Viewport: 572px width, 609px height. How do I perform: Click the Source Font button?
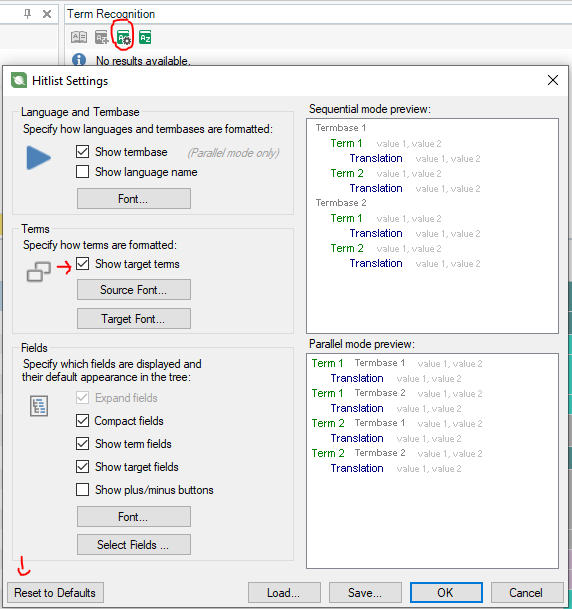tap(134, 289)
